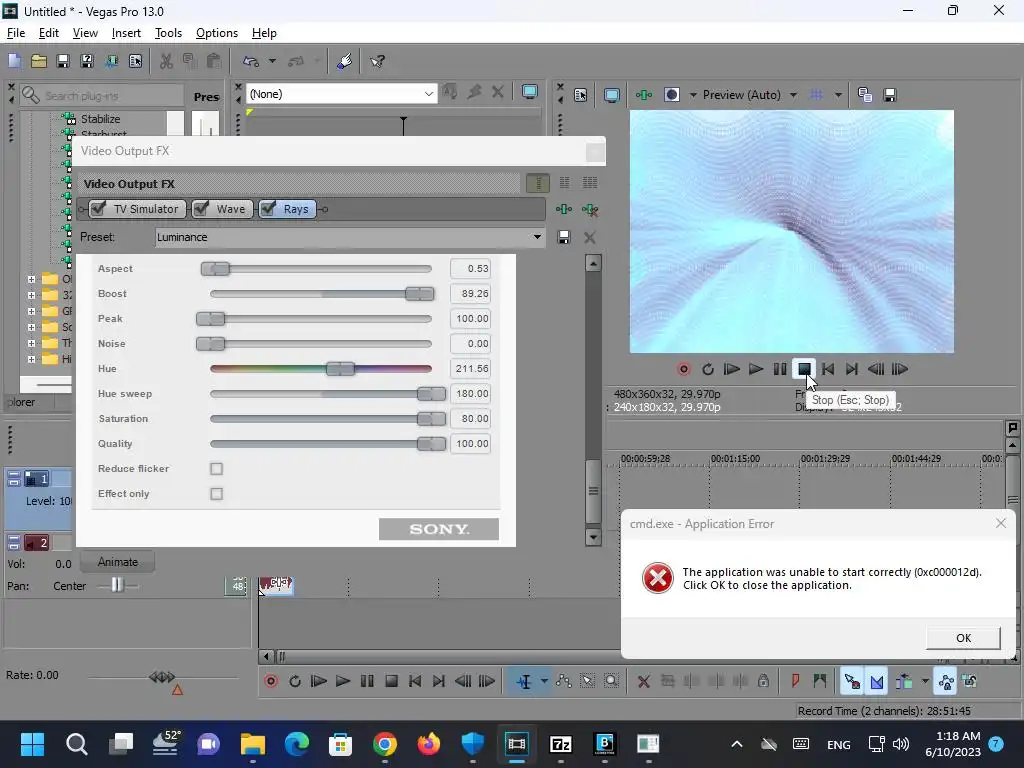Screen dimensions: 1024x768
Task: Disable the TV Simulator effect checkbox
Action: point(98,208)
